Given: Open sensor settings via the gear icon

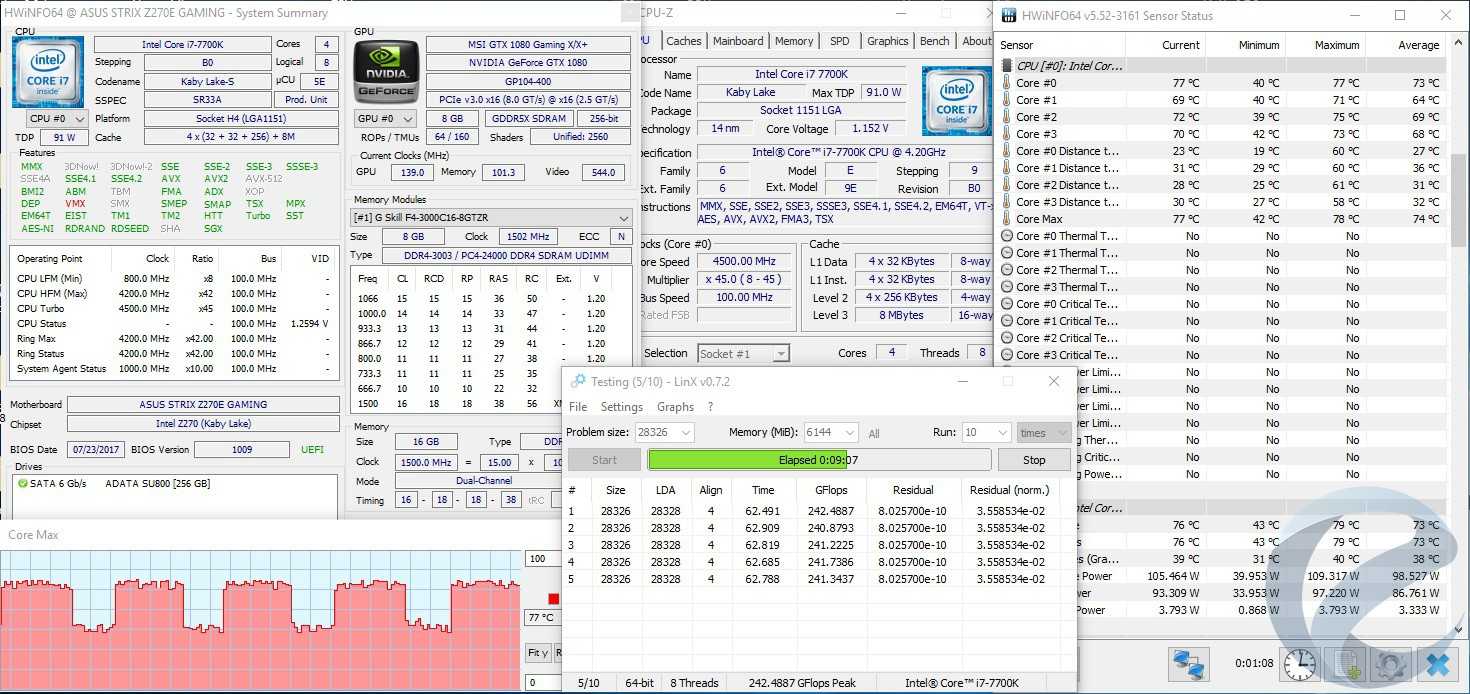Looking at the screenshot, I should (x=1391, y=664).
